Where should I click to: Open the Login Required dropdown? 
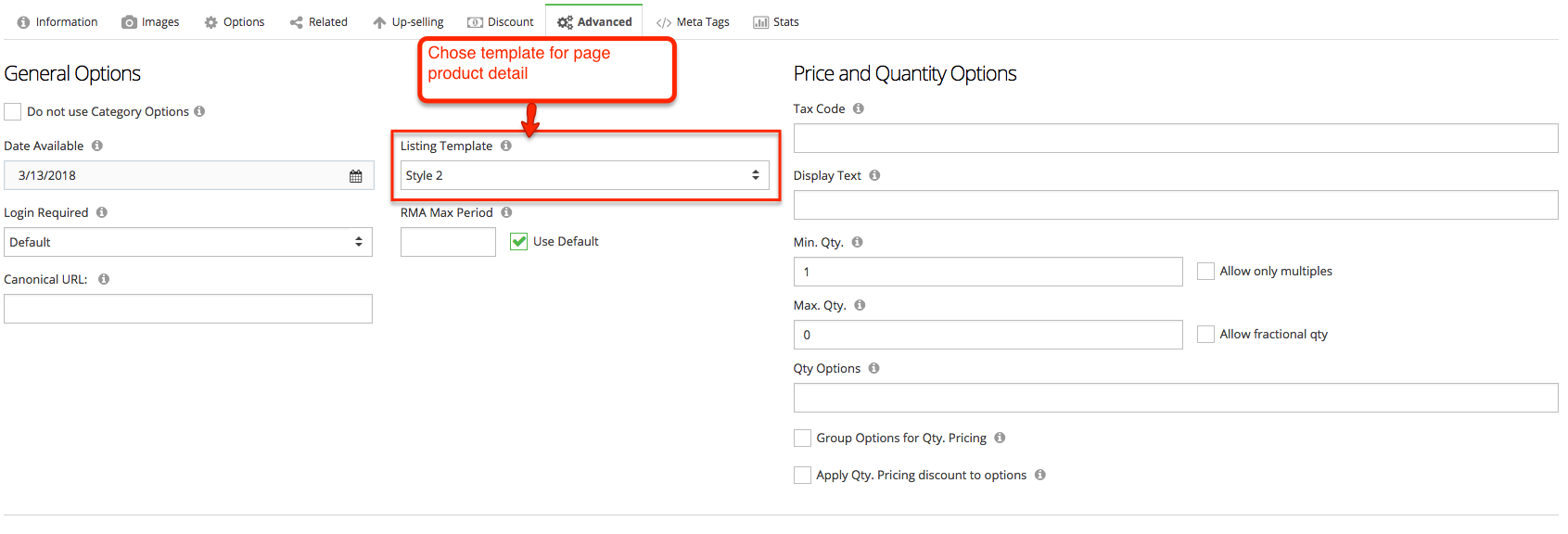188,242
